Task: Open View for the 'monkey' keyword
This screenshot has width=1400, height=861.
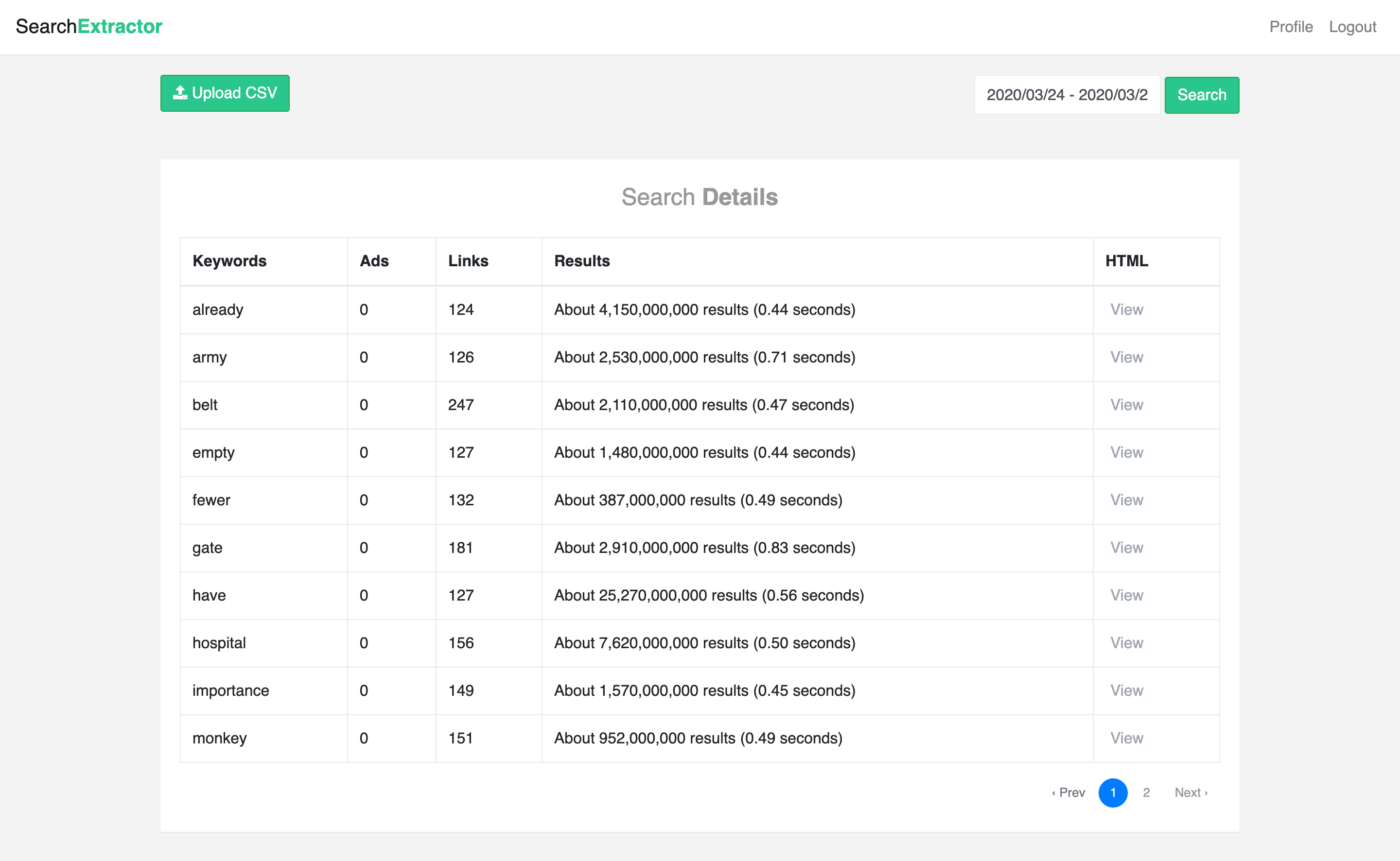Action: 1126,738
